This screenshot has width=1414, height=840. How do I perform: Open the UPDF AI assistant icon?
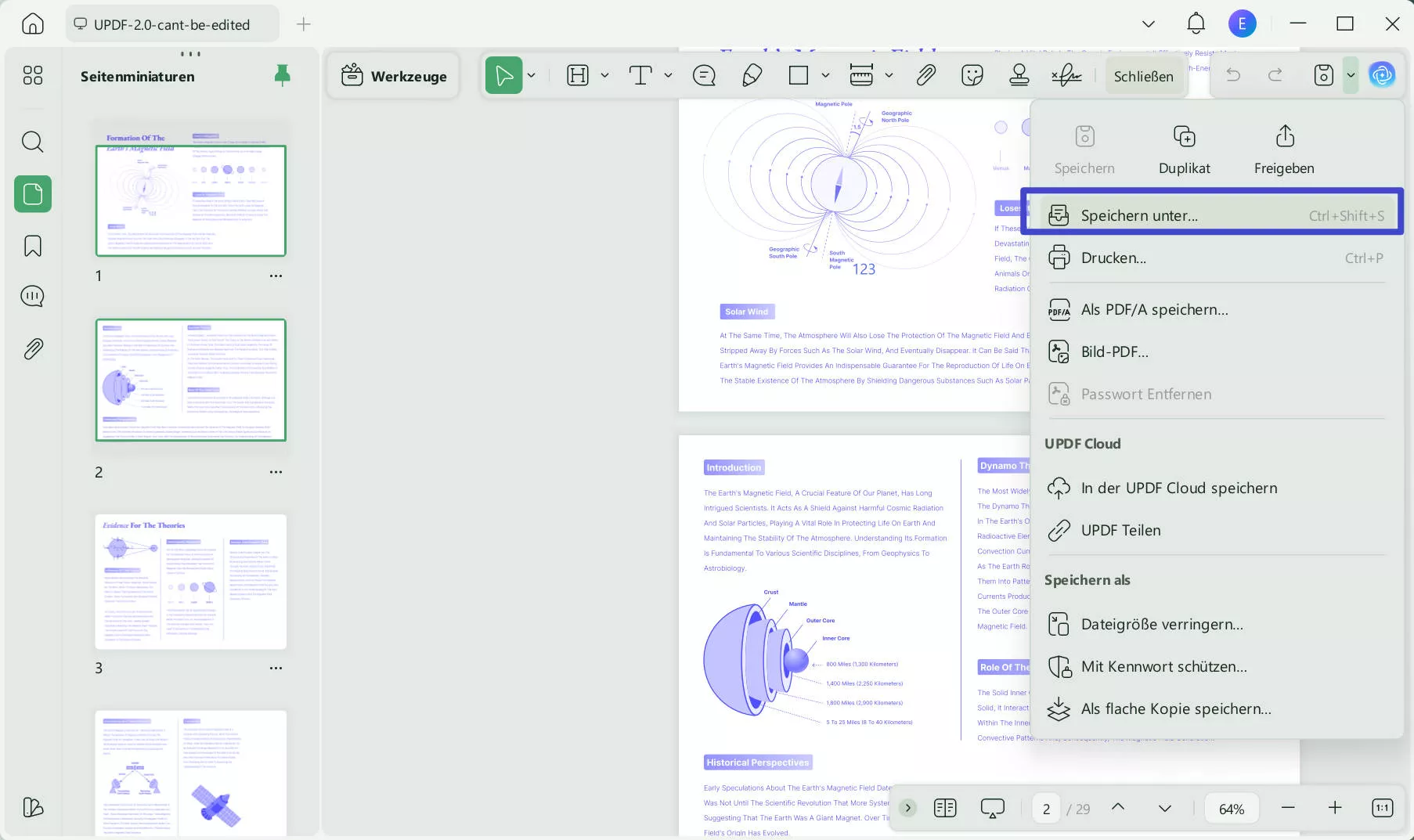point(1382,75)
